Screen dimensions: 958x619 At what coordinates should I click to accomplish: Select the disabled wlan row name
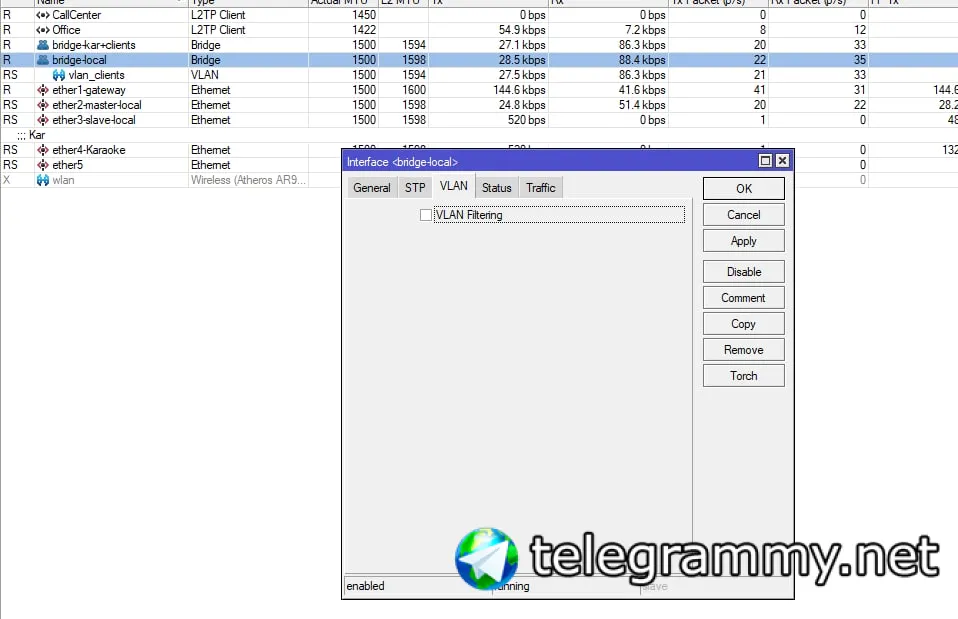[x=63, y=180]
